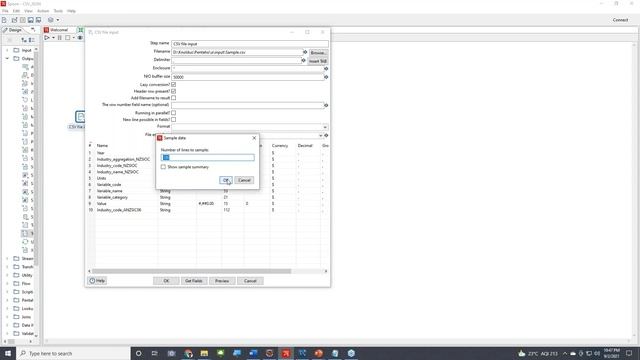The image size is (640, 360).
Task: Click the CSV file input step icon on canvas
Action: tap(80, 117)
